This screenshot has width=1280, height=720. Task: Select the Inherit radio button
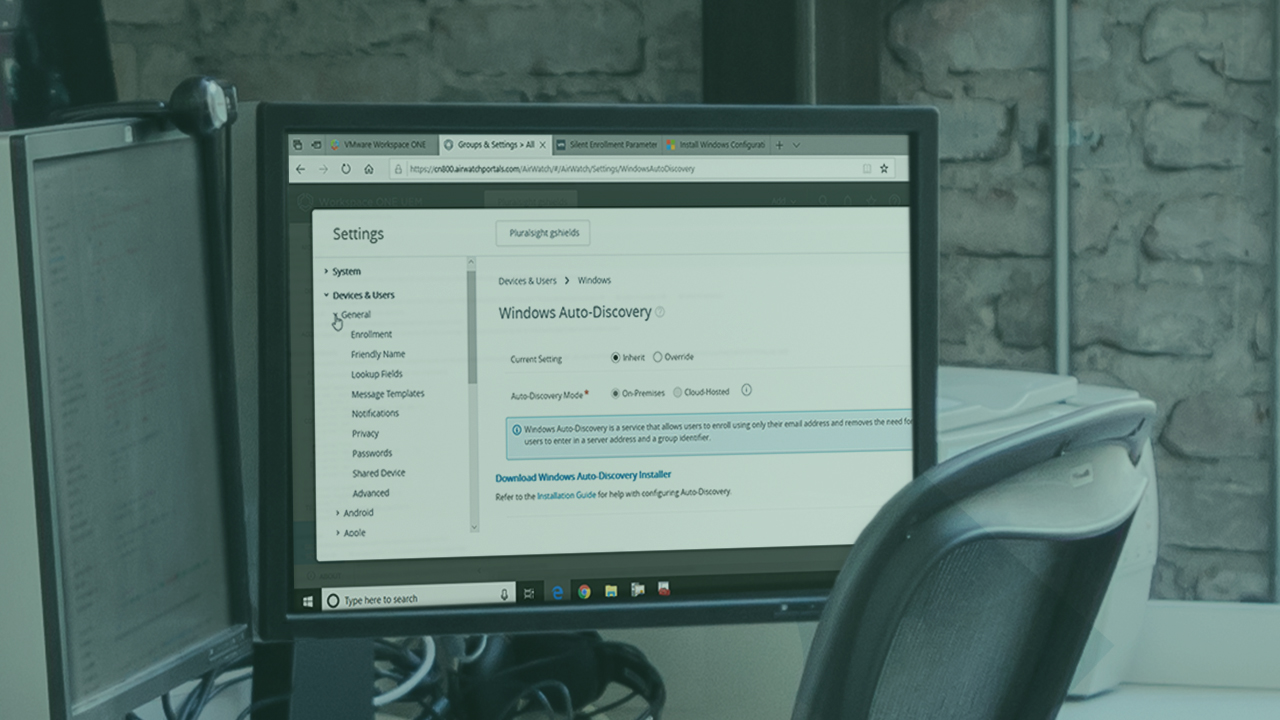(616, 357)
